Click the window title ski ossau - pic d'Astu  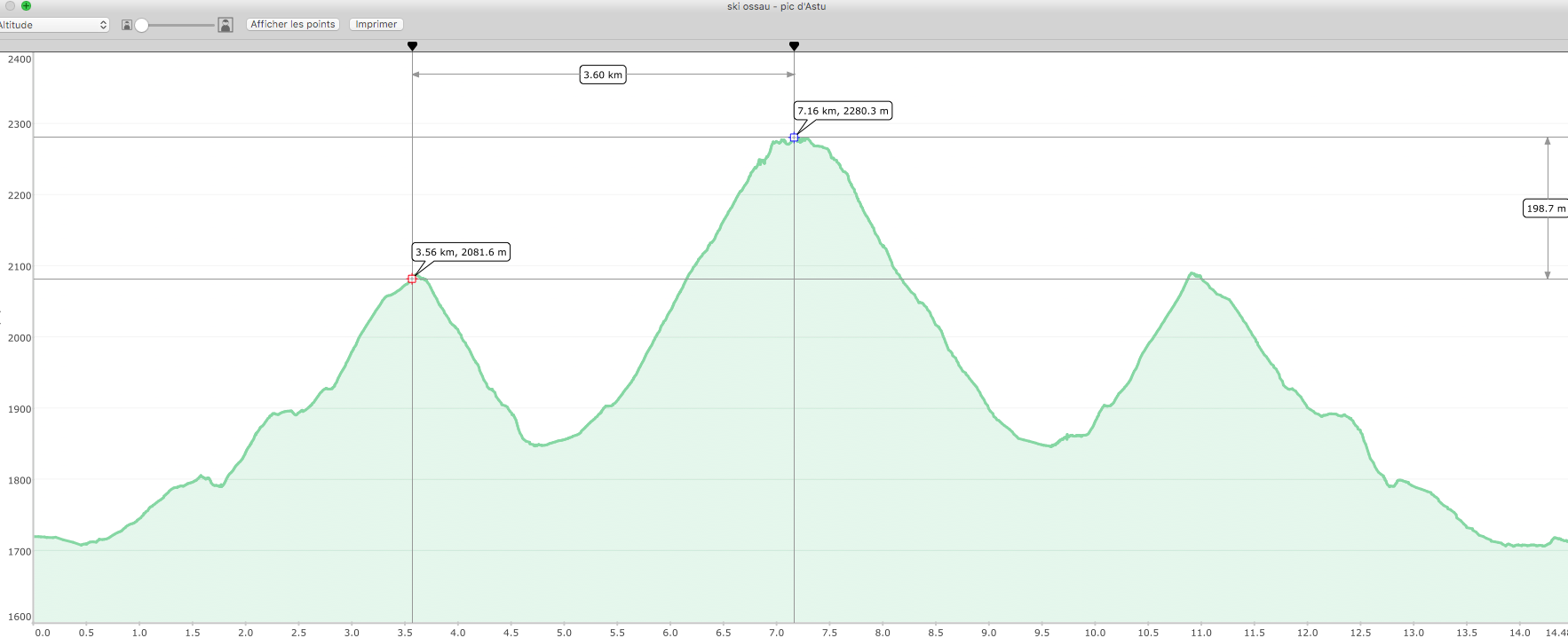point(776,6)
